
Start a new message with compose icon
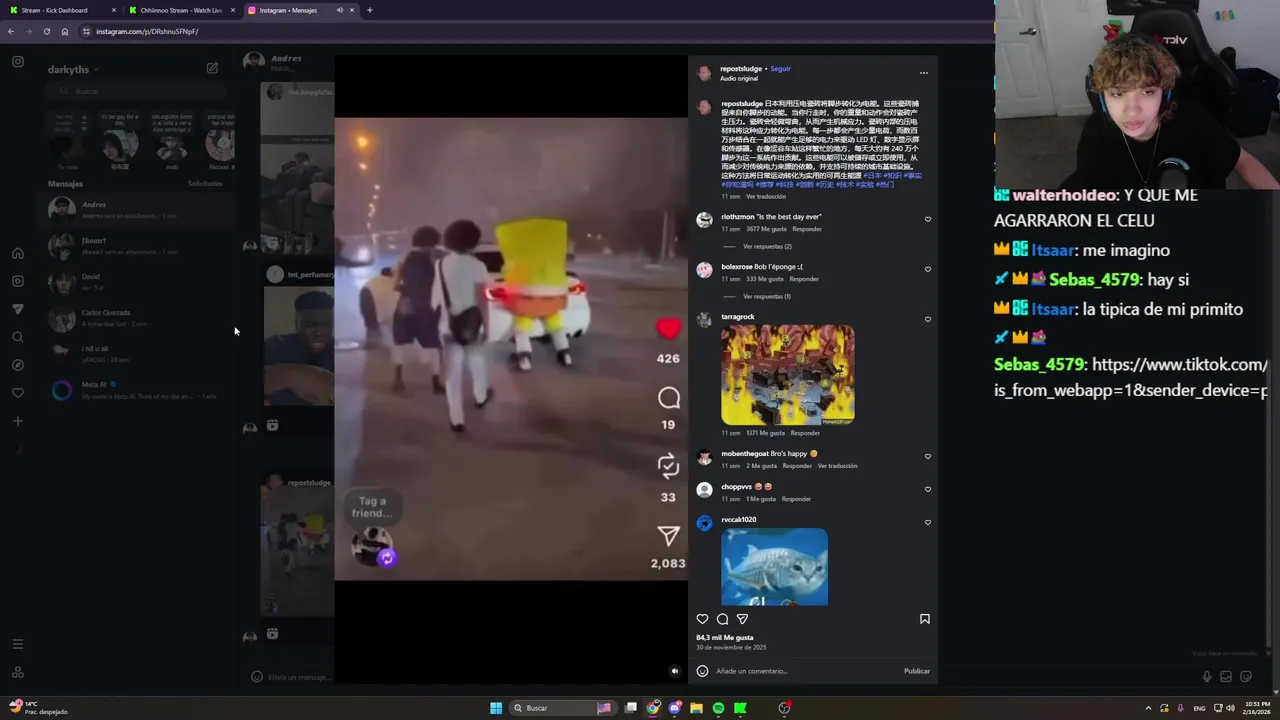click(212, 68)
